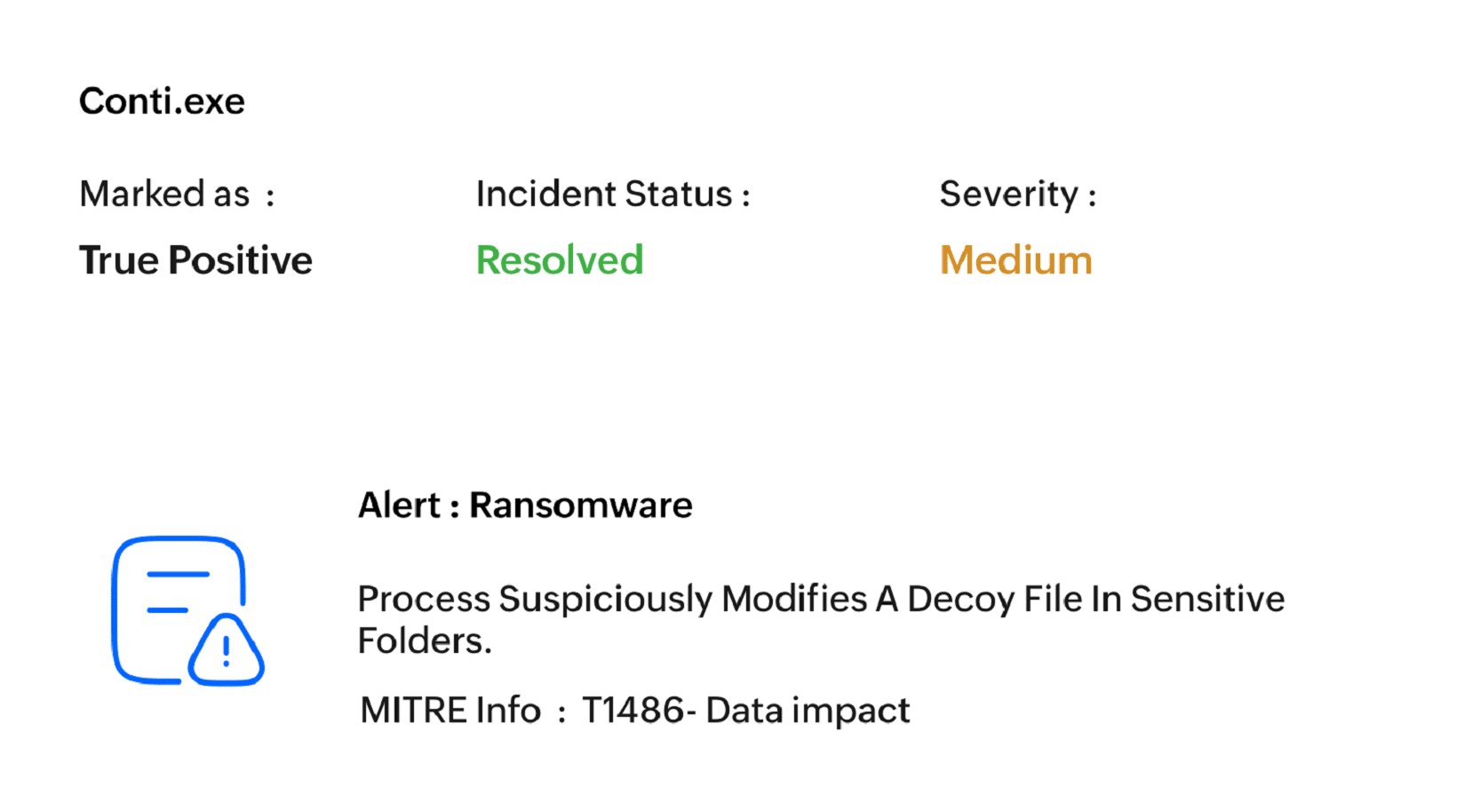Click the "Data impact" technique text

click(808, 711)
